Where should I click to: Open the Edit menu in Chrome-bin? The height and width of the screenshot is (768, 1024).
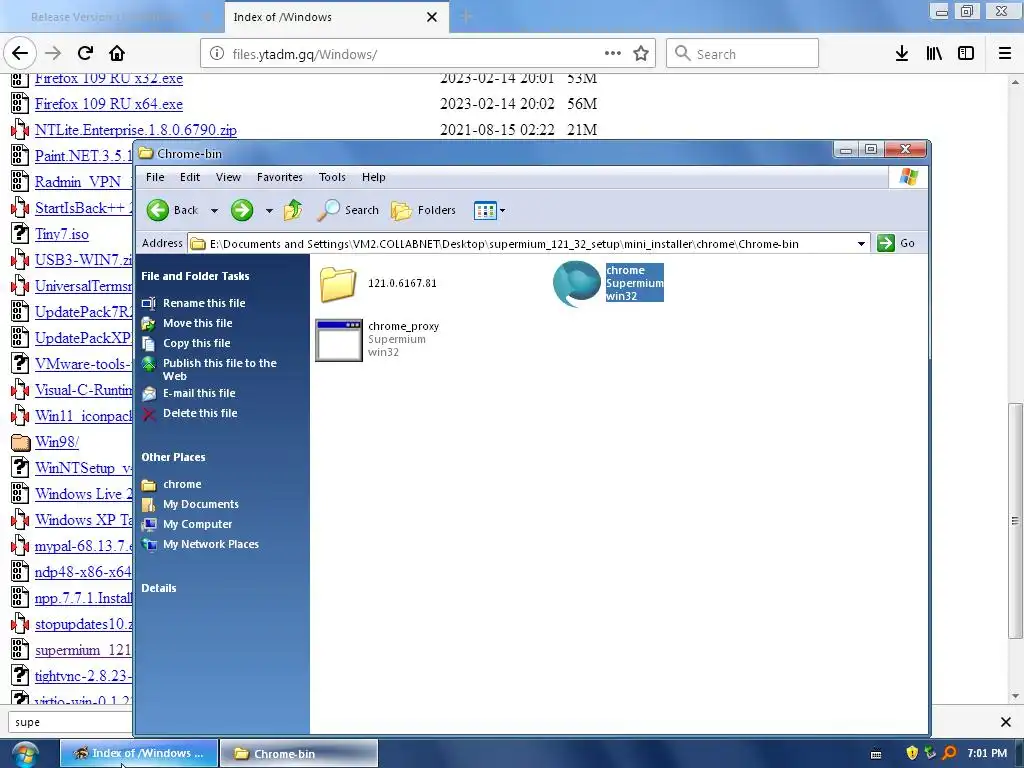click(x=190, y=177)
